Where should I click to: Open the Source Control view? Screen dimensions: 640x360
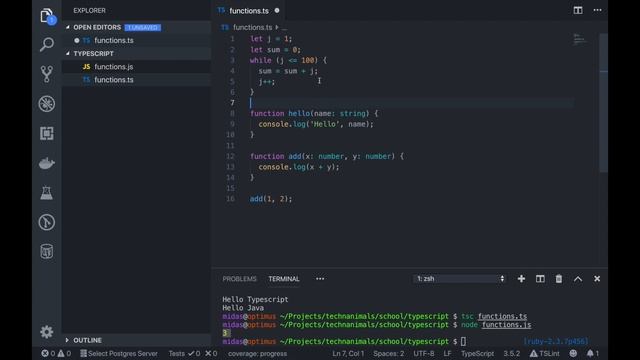click(47, 74)
